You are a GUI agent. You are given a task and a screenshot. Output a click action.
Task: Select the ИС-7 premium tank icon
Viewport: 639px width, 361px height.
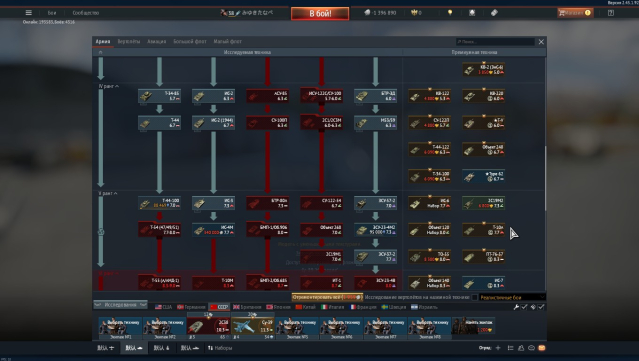pyautogui.click(x=484, y=283)
